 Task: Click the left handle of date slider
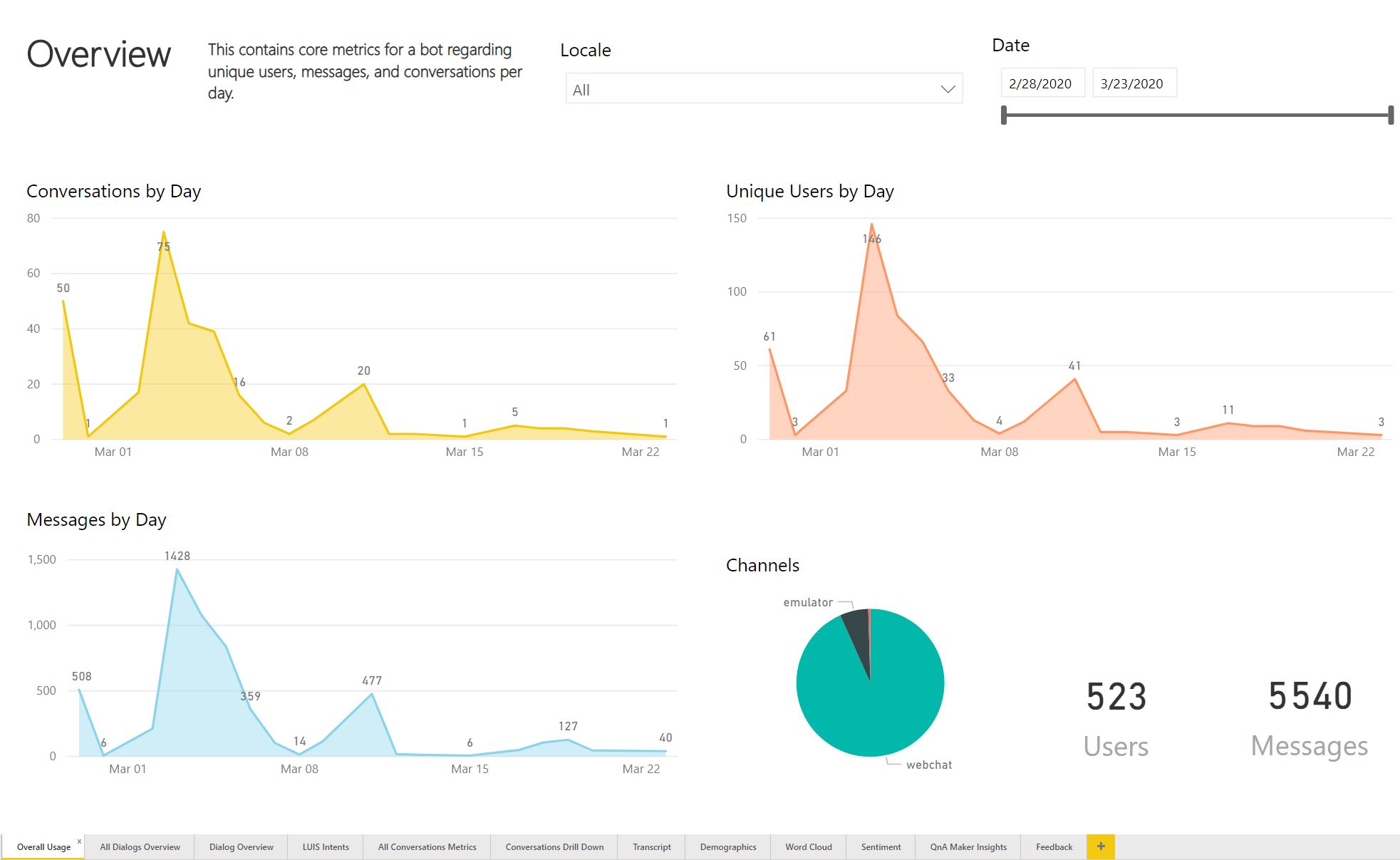click(1004, 115)
